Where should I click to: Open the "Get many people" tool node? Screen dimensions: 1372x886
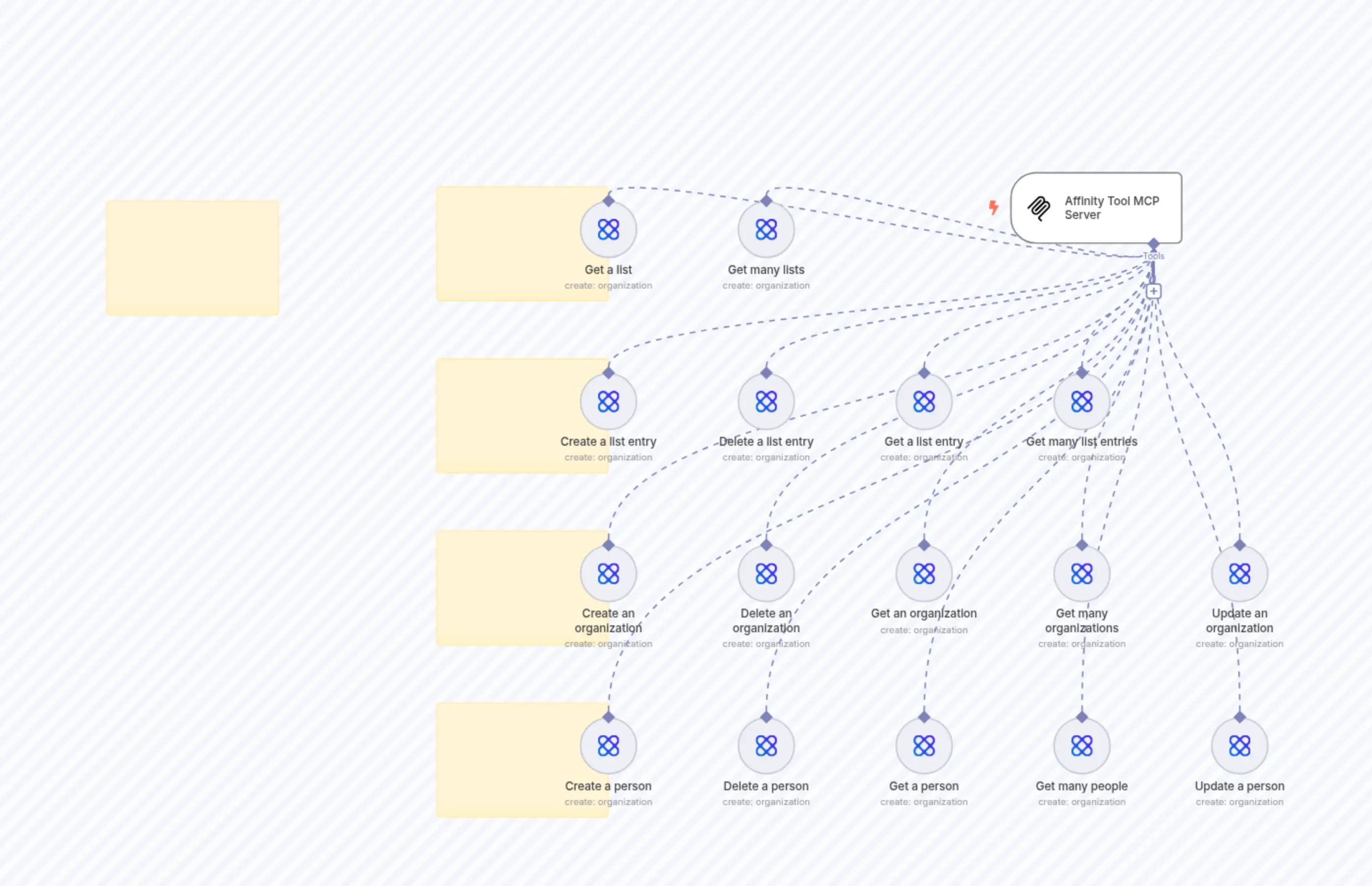pyautogui.click(x=1082, y=746)
